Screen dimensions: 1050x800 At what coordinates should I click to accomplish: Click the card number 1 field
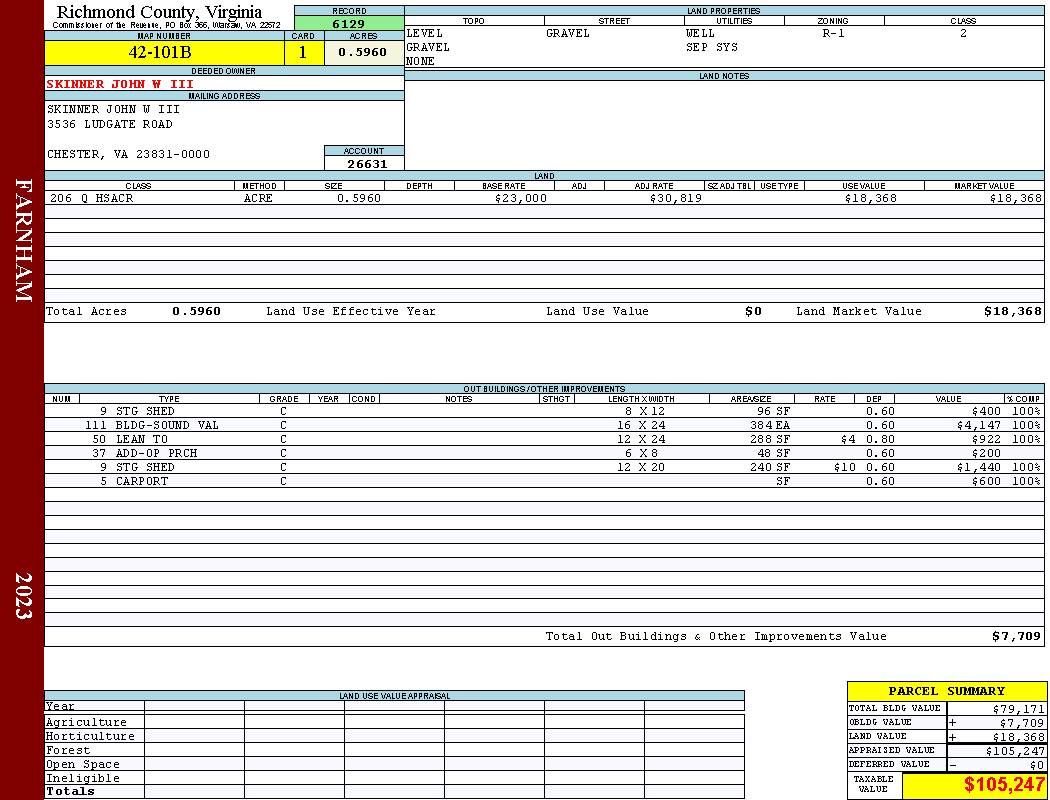coord(303,53)
